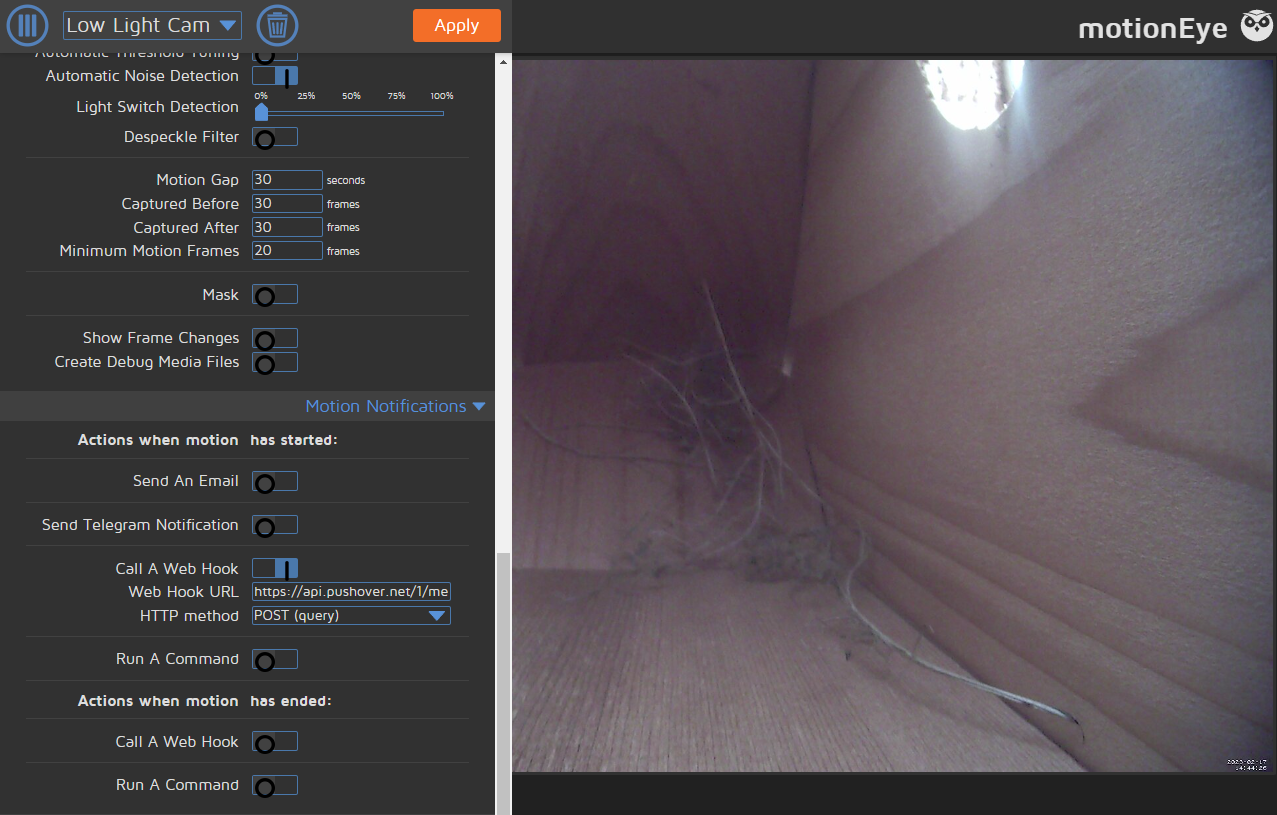Enable the Mask switch

click(x=275, y=295)
